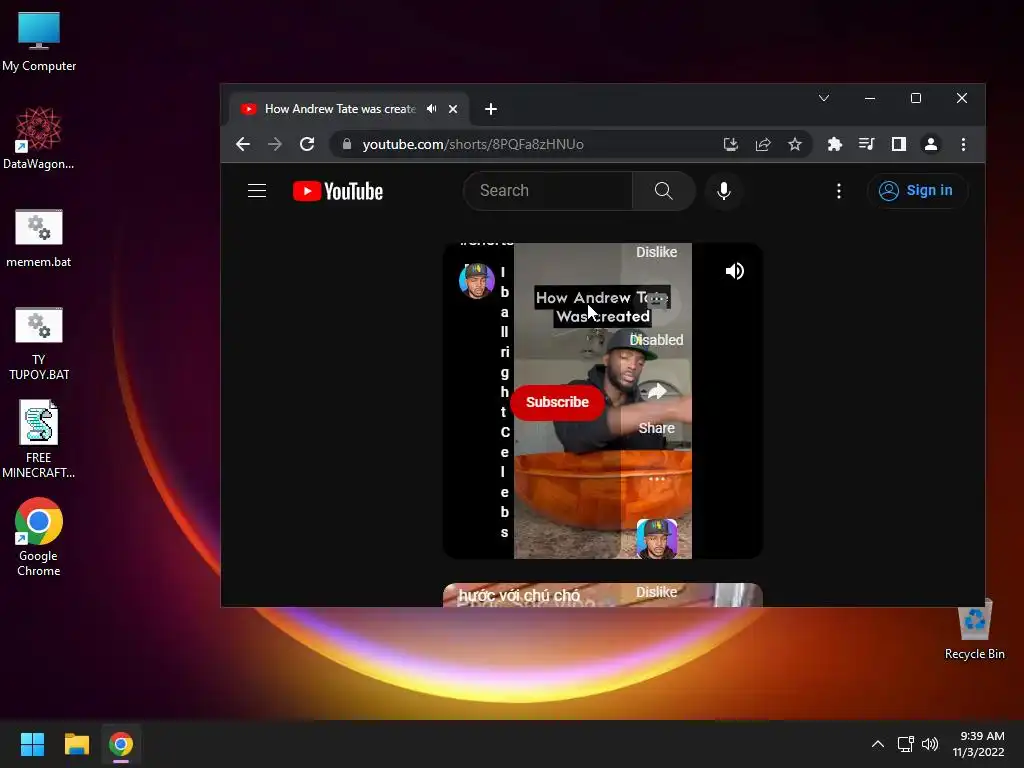The image size is (1024, 768).
Task: Click the padlock site info icon
Action: click(347, 144)
